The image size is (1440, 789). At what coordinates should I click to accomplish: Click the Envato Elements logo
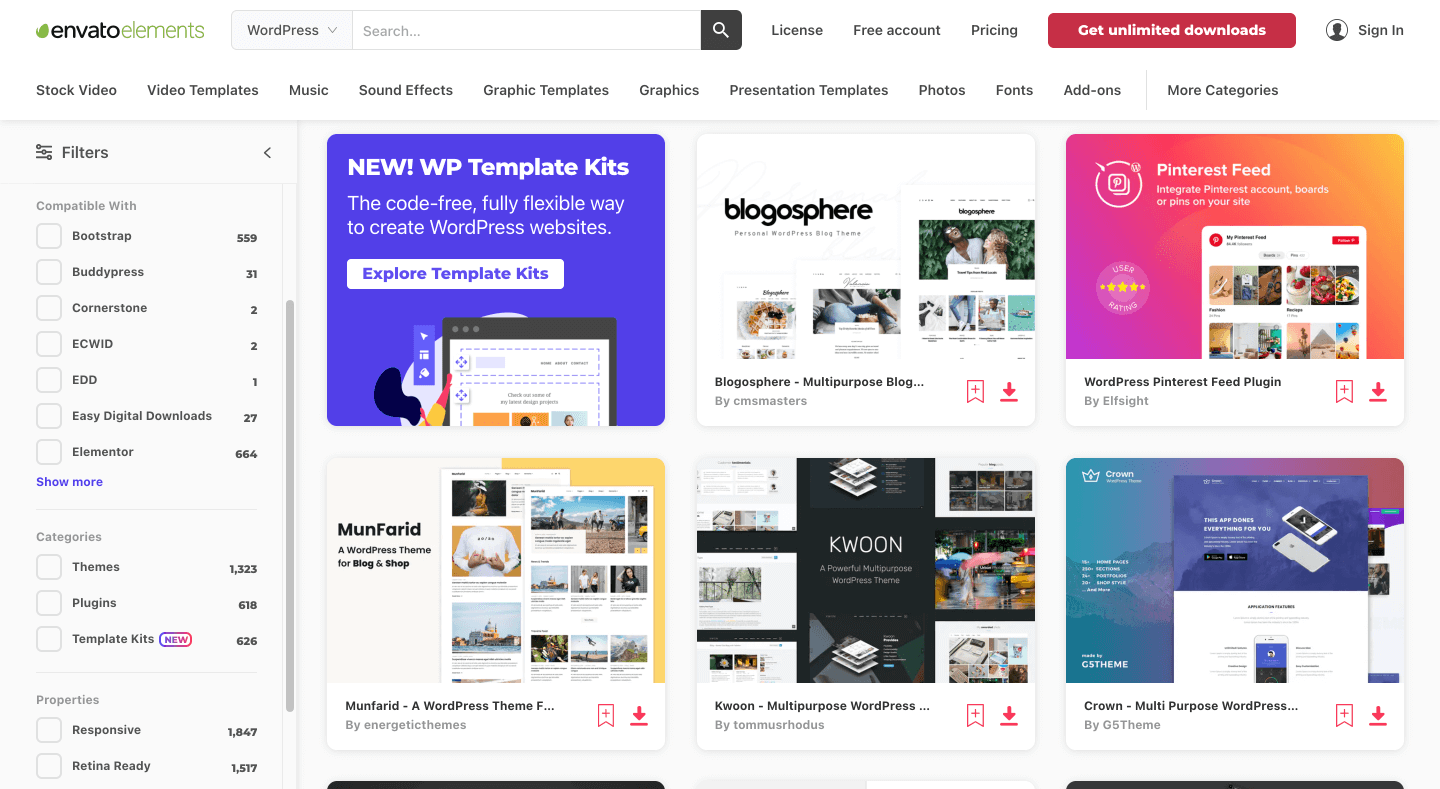[120, 30]
